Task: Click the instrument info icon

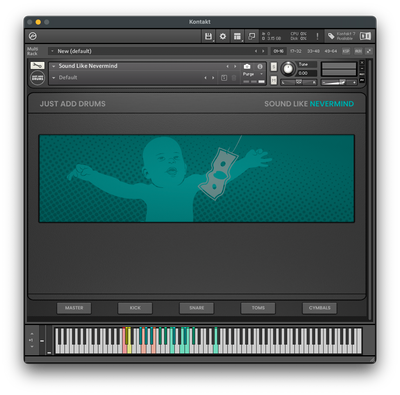Action: pyautogui.click(x=260, y=67)
